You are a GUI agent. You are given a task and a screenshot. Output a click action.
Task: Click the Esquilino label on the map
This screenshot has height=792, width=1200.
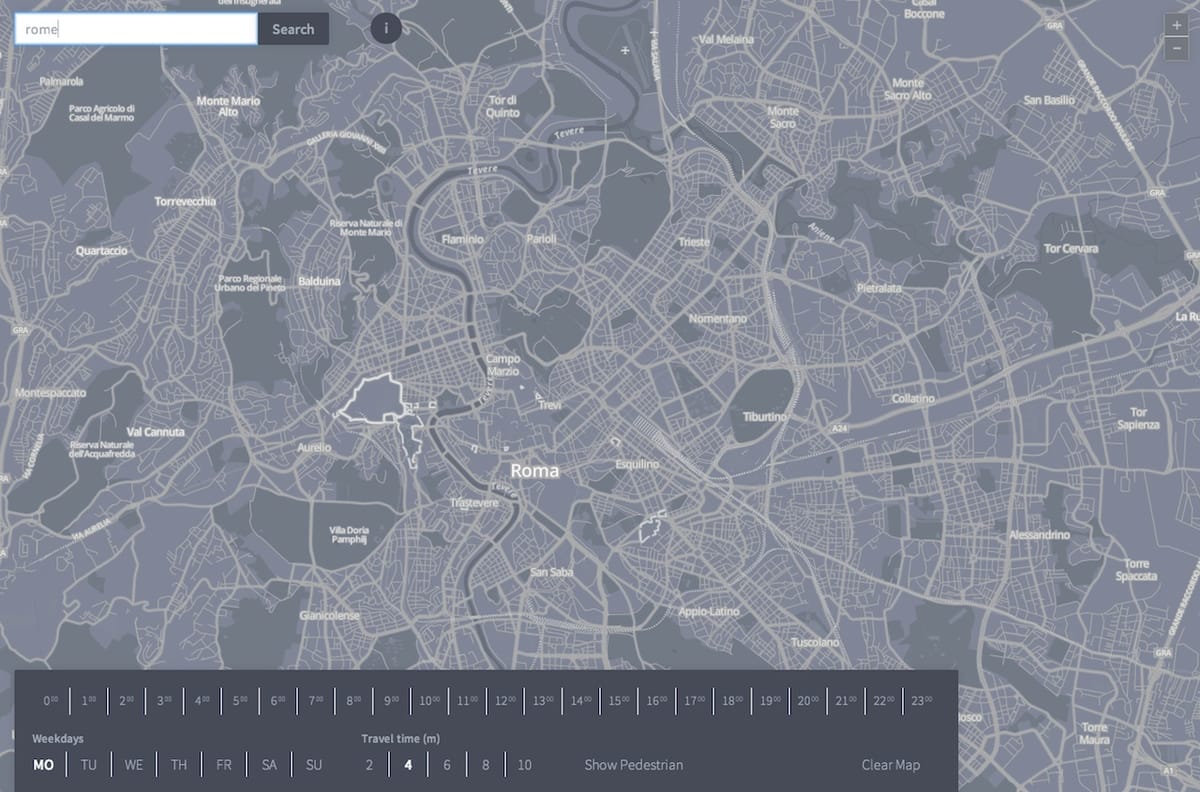click(637, 465)
